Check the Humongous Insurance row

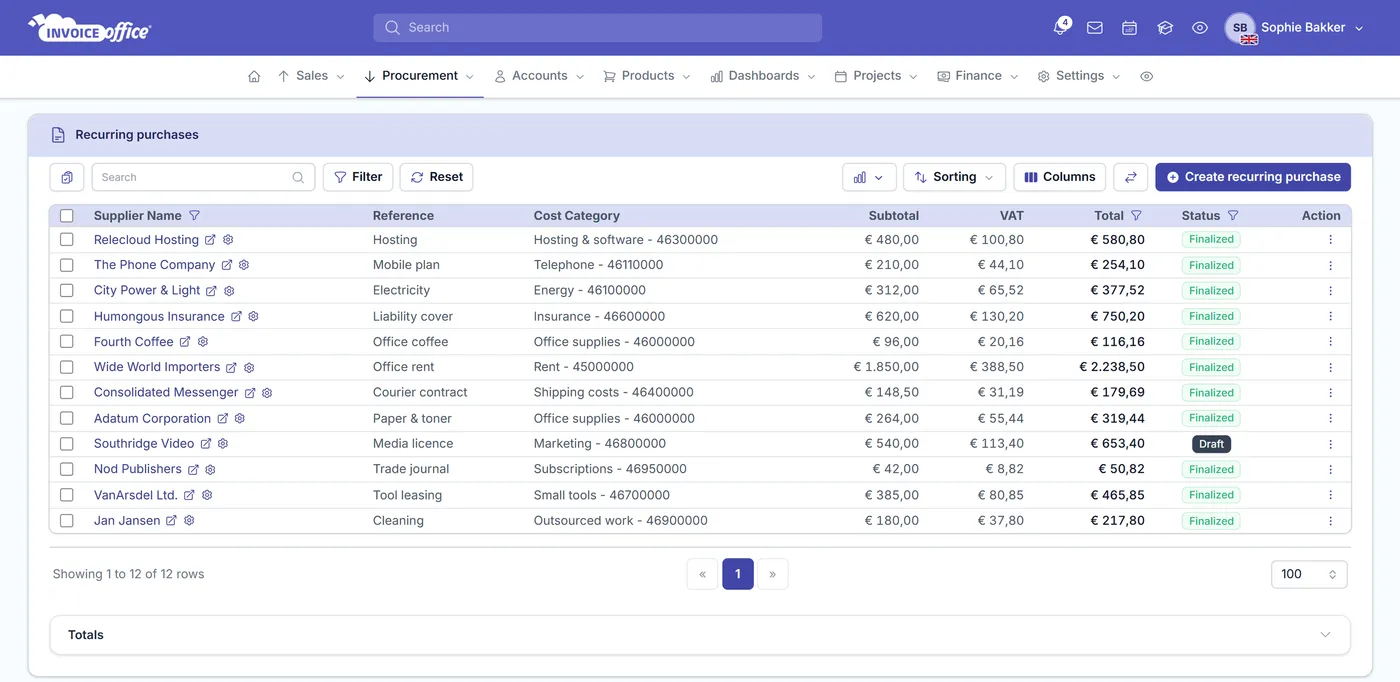(x=67, y=316)
